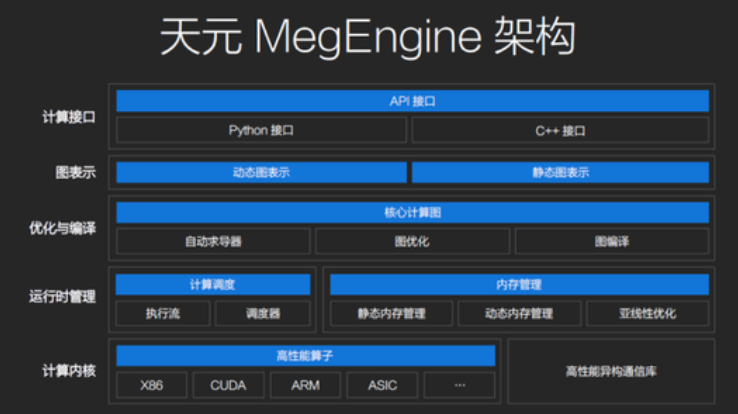
Task: Select the 调度器 box
Action: [x=263, y=313]
